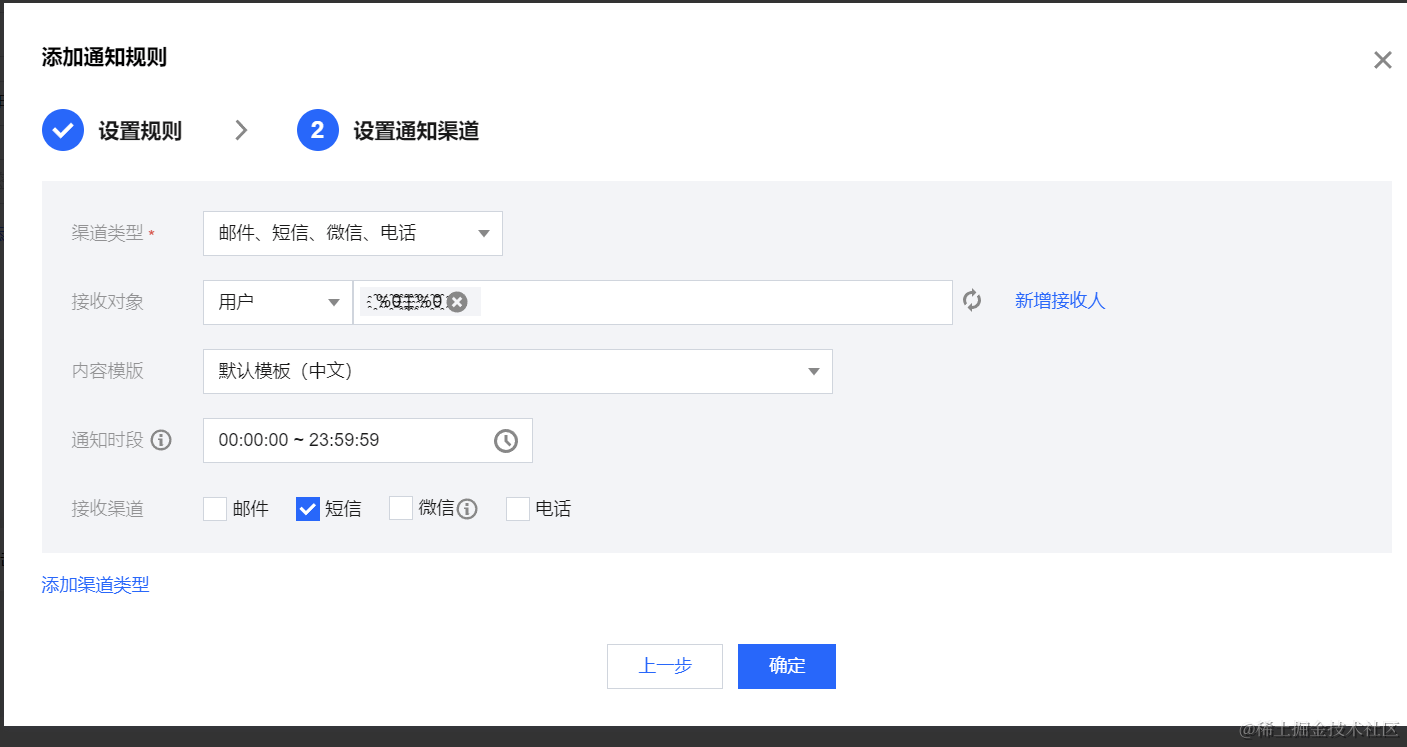The height and width of the screenshot is (747, 1407).
Task: Click the info icon beside 微信 option
Action: point(468,508)
